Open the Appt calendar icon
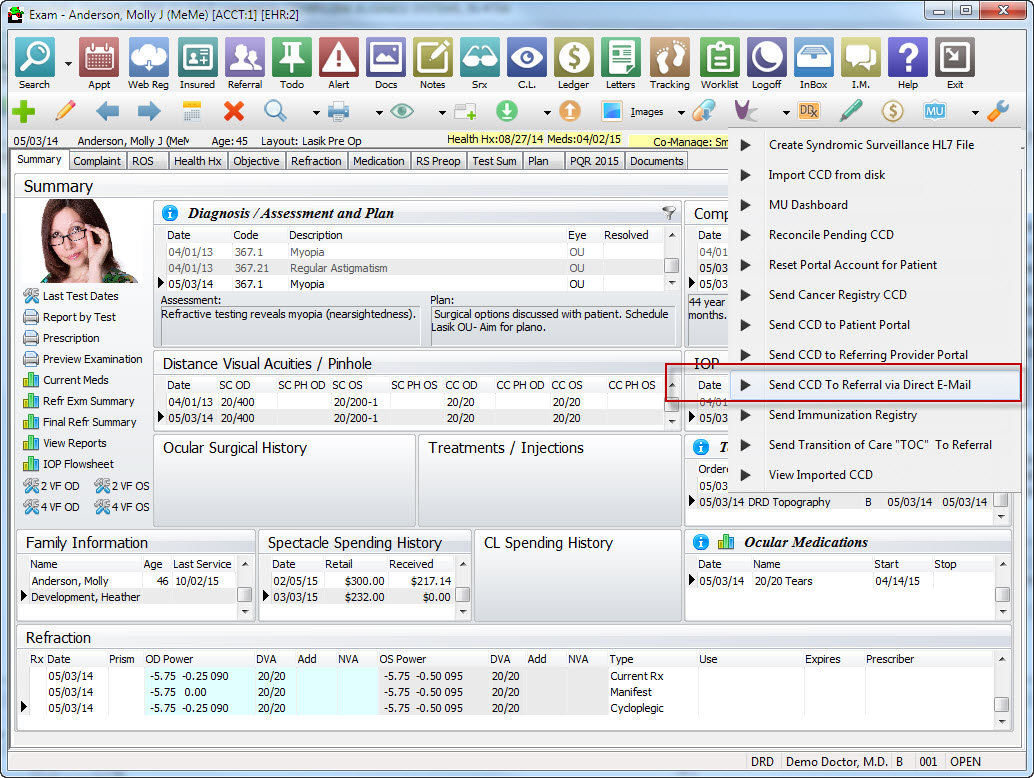This screenshot has height=778, width=1034. tap(99, 59)
